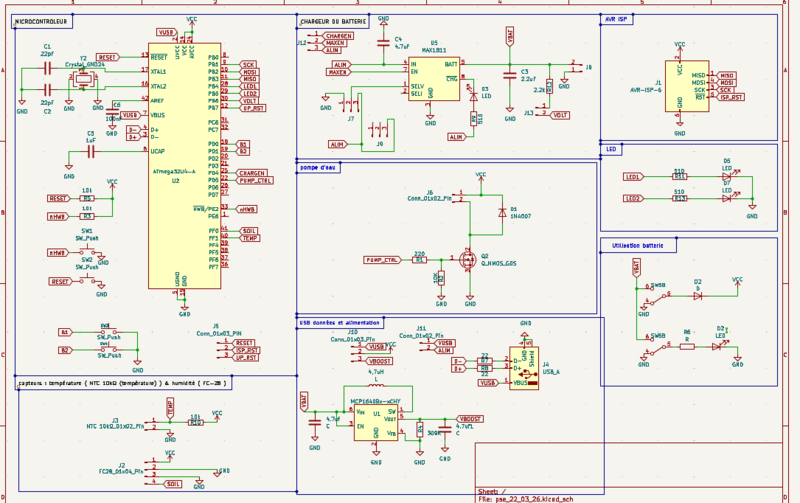The width and height of the screenshot is (800, 503).
Task: Select capacitor C1 22pF symbol
Action: (x=47, y=67)
